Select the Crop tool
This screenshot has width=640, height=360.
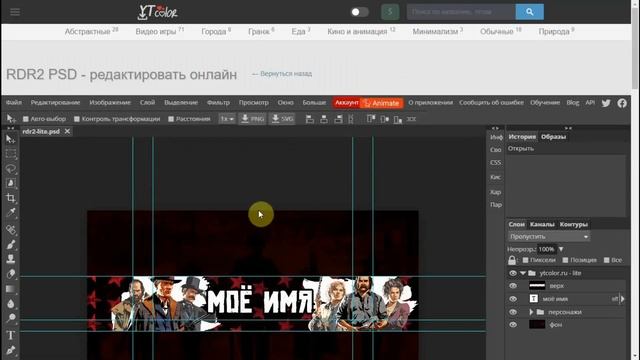11,198
